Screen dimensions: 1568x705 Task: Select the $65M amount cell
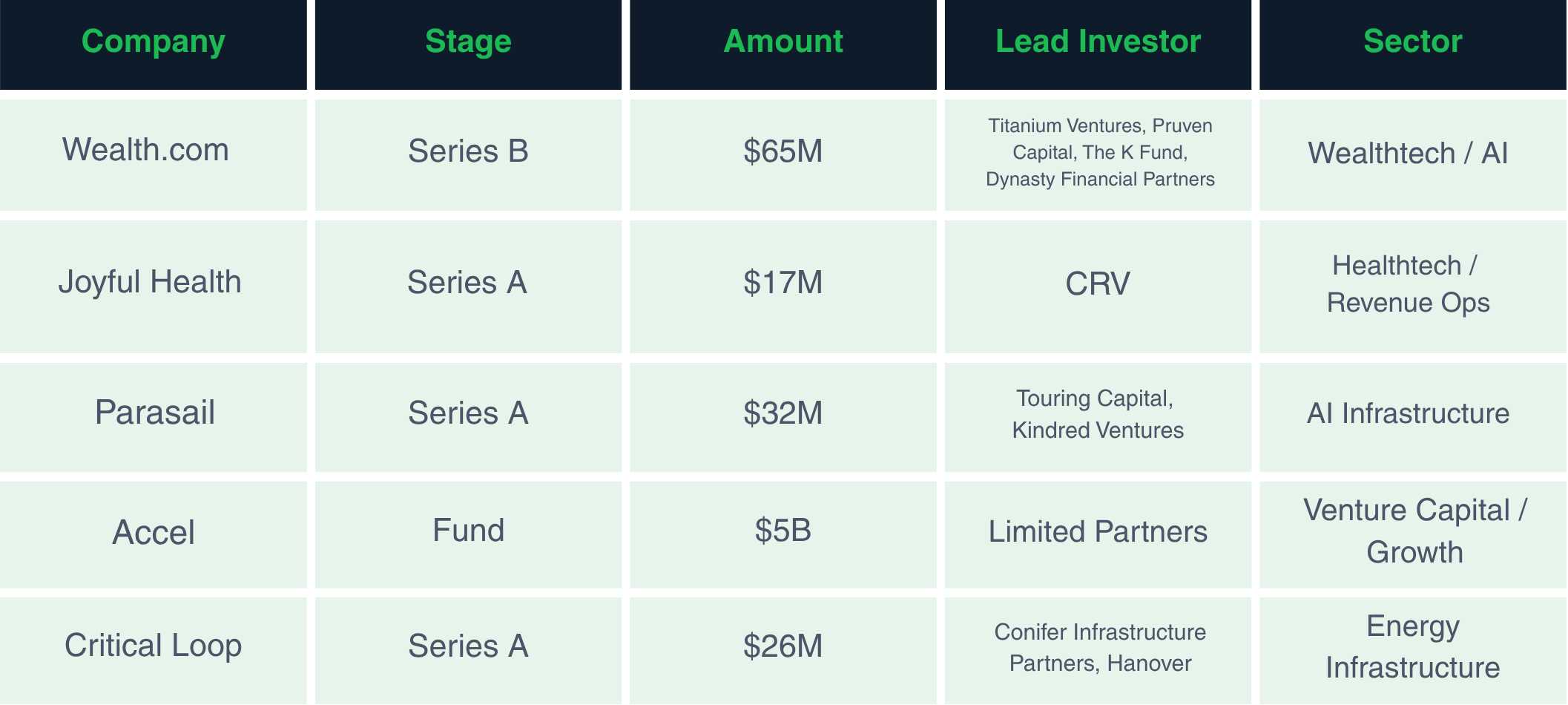click(x=783, y=154)
